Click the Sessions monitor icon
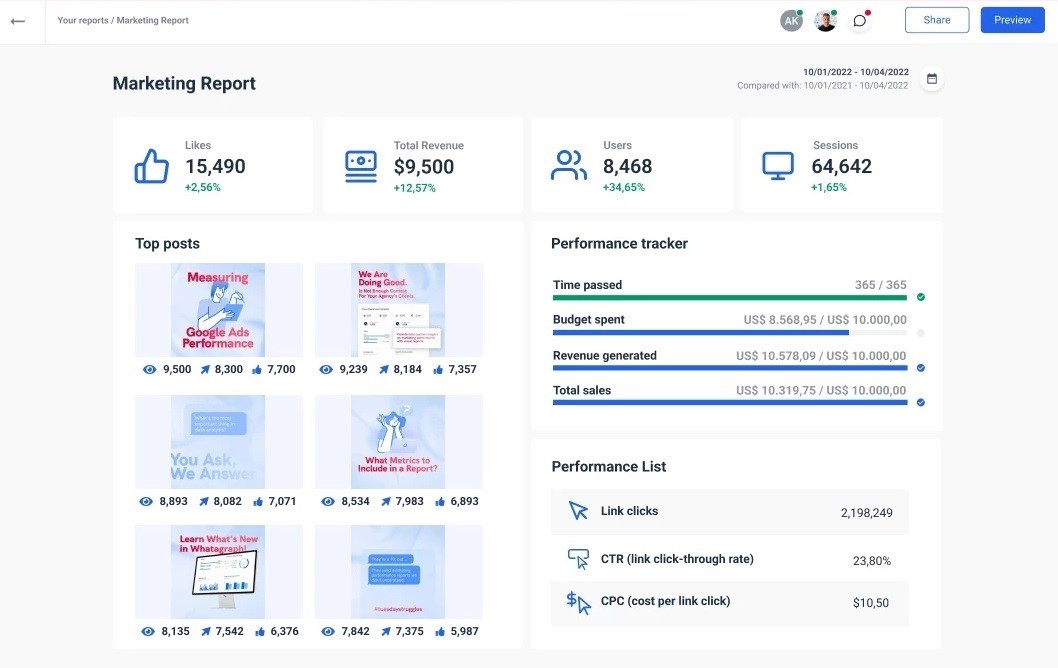 pos(778,166)
